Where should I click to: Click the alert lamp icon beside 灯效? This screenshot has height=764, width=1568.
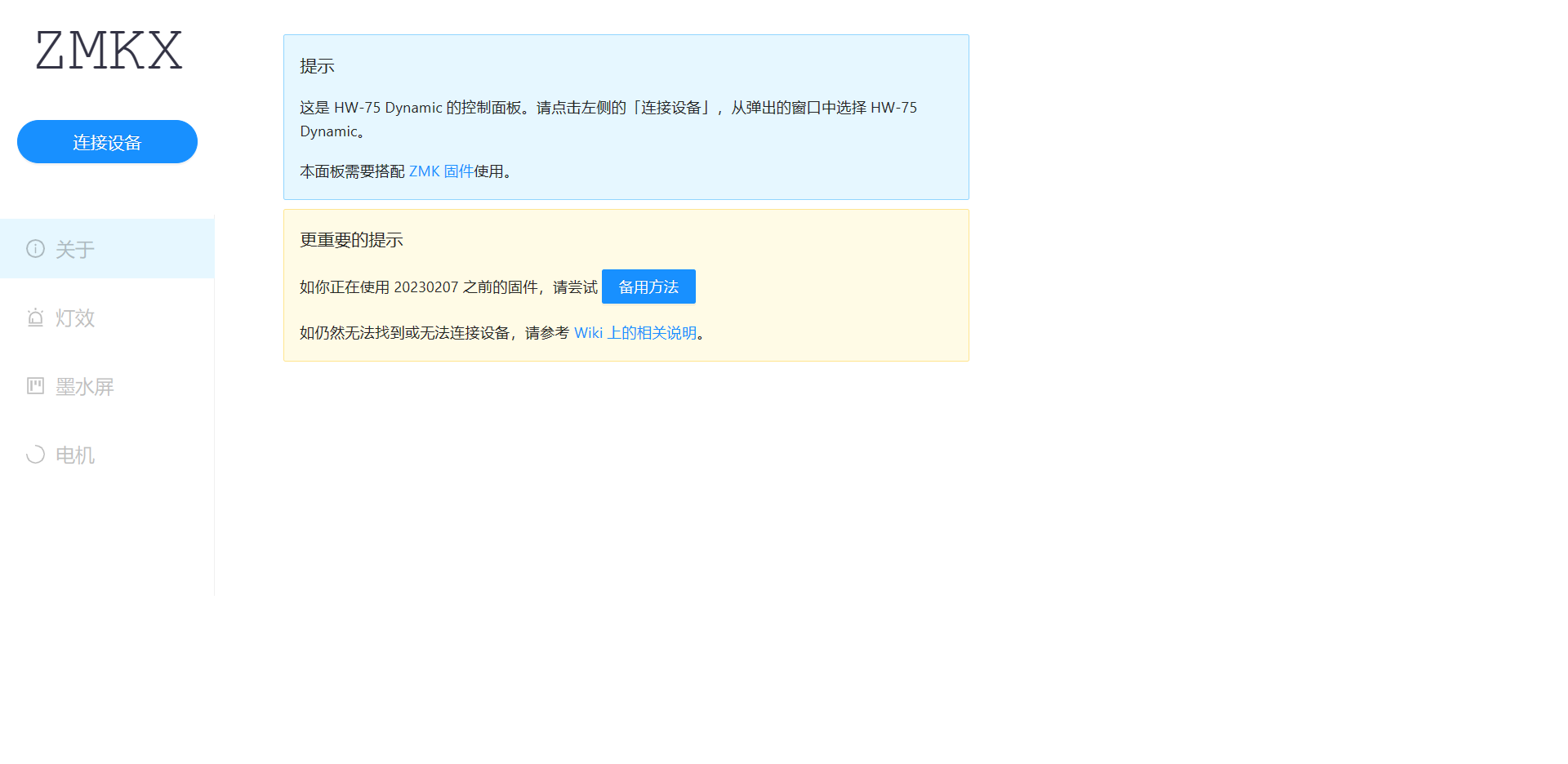coord(35,318)
